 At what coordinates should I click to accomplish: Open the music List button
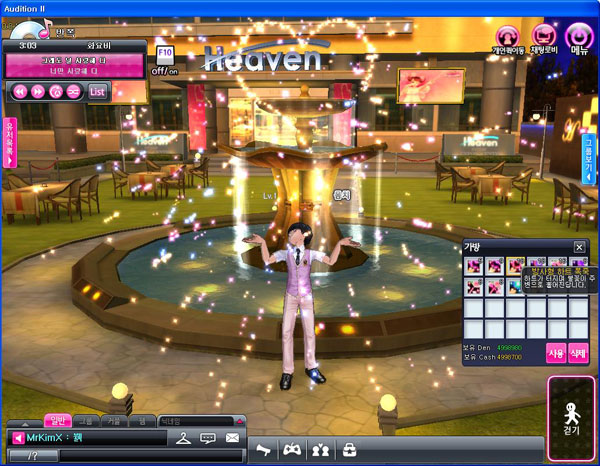97,91
